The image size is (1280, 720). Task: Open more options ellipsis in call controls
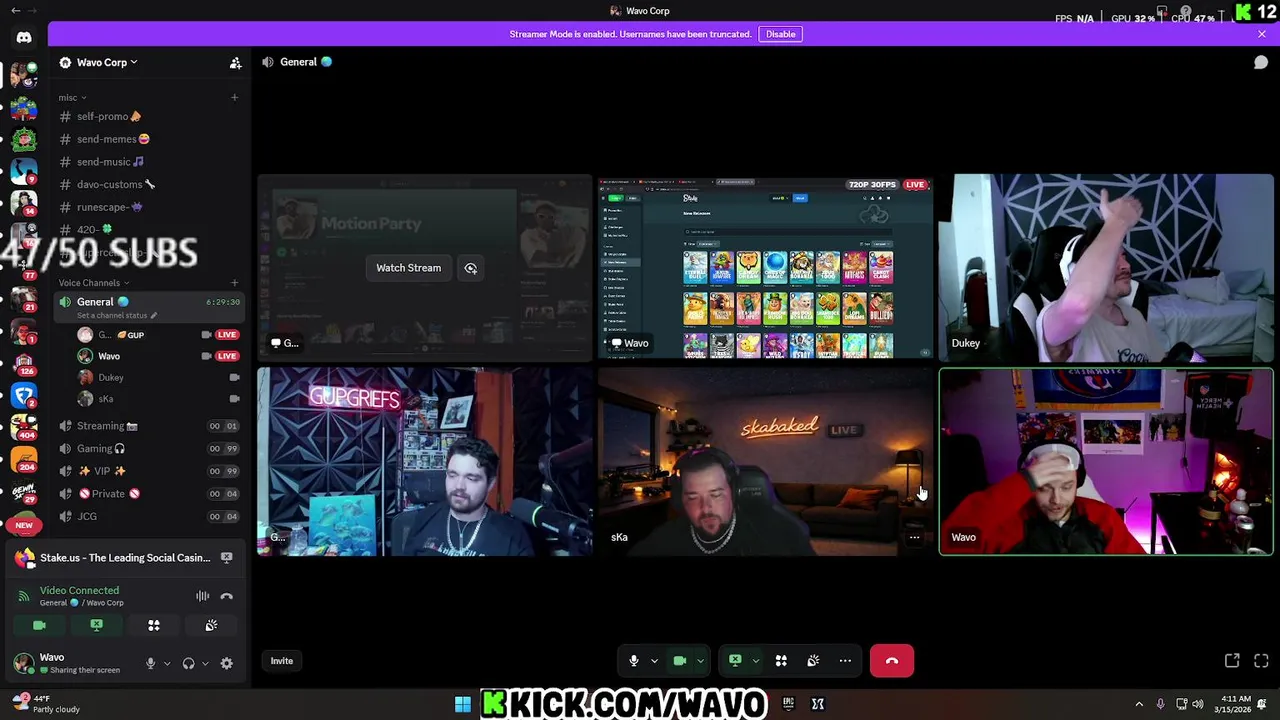click(845, 661)
